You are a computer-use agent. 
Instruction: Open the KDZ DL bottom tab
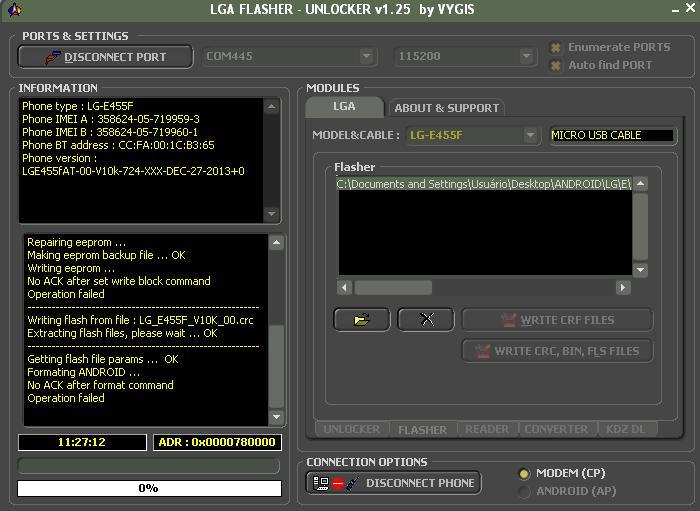(x=625, y=429)
